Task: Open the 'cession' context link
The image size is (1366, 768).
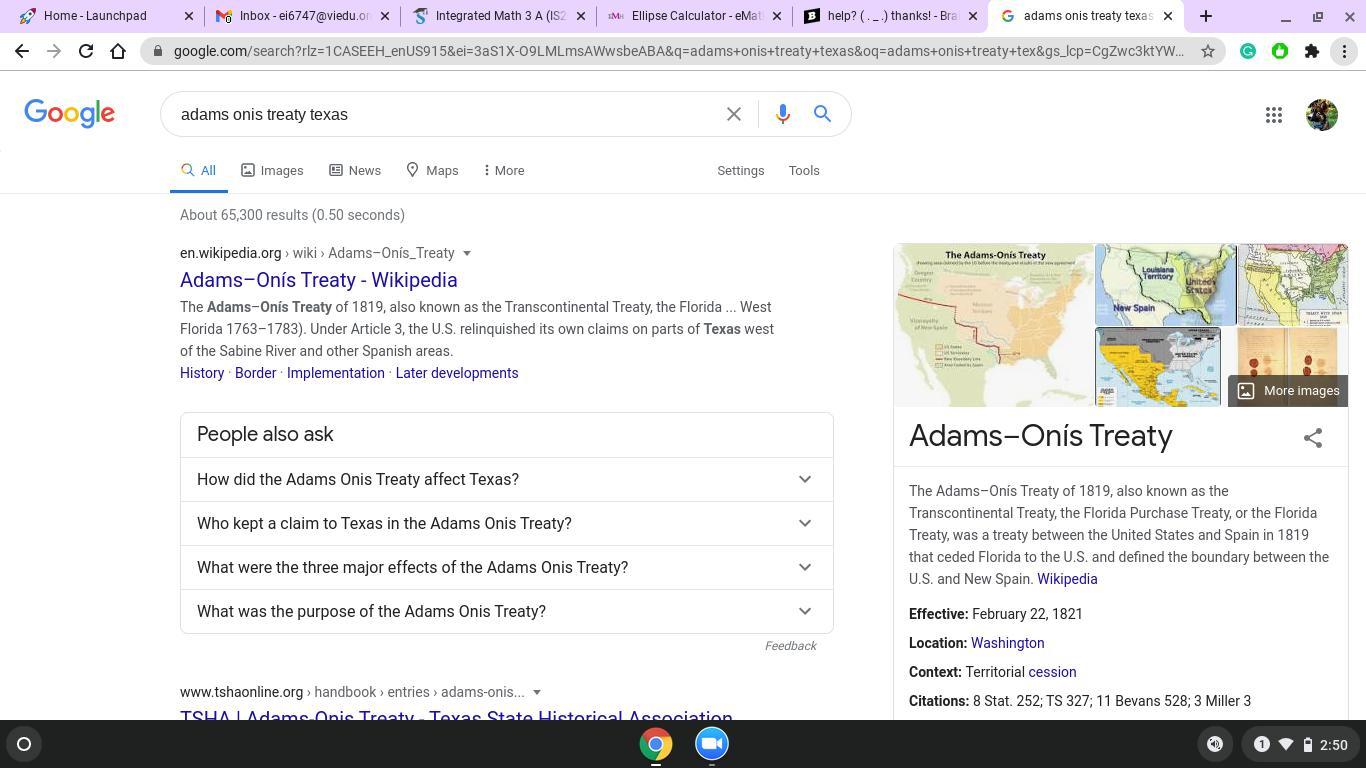Action: point(1052,672)
